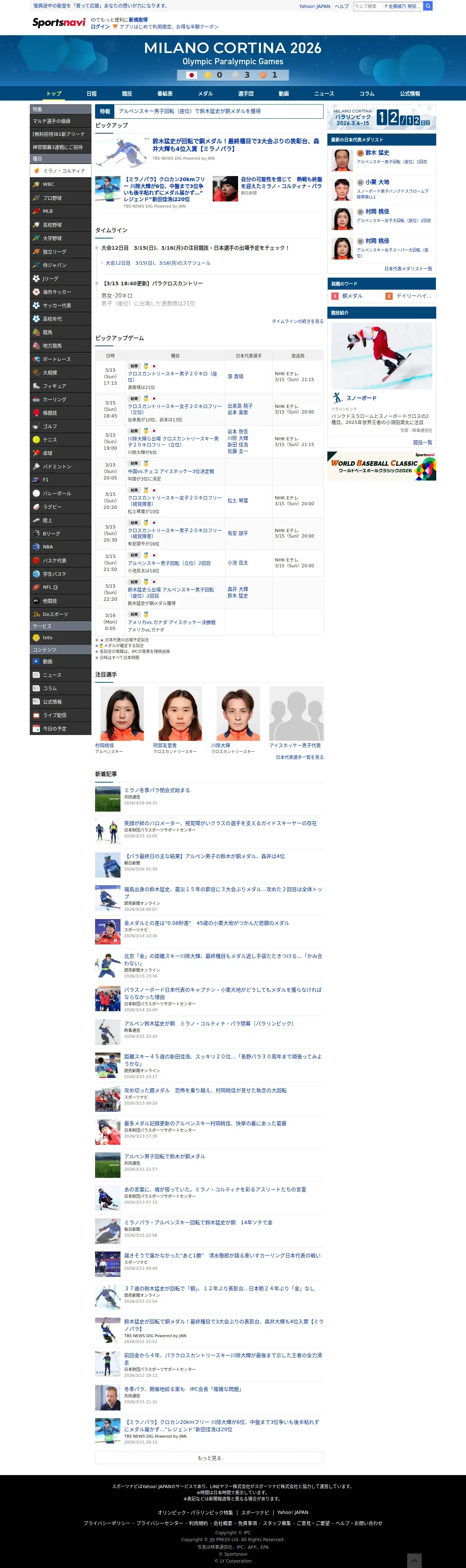The width and height of the screenshot is (466, 1568).
Task: Open ミラノ冬季パラ閉会式始まる article
Action: [x=157, y=790]
